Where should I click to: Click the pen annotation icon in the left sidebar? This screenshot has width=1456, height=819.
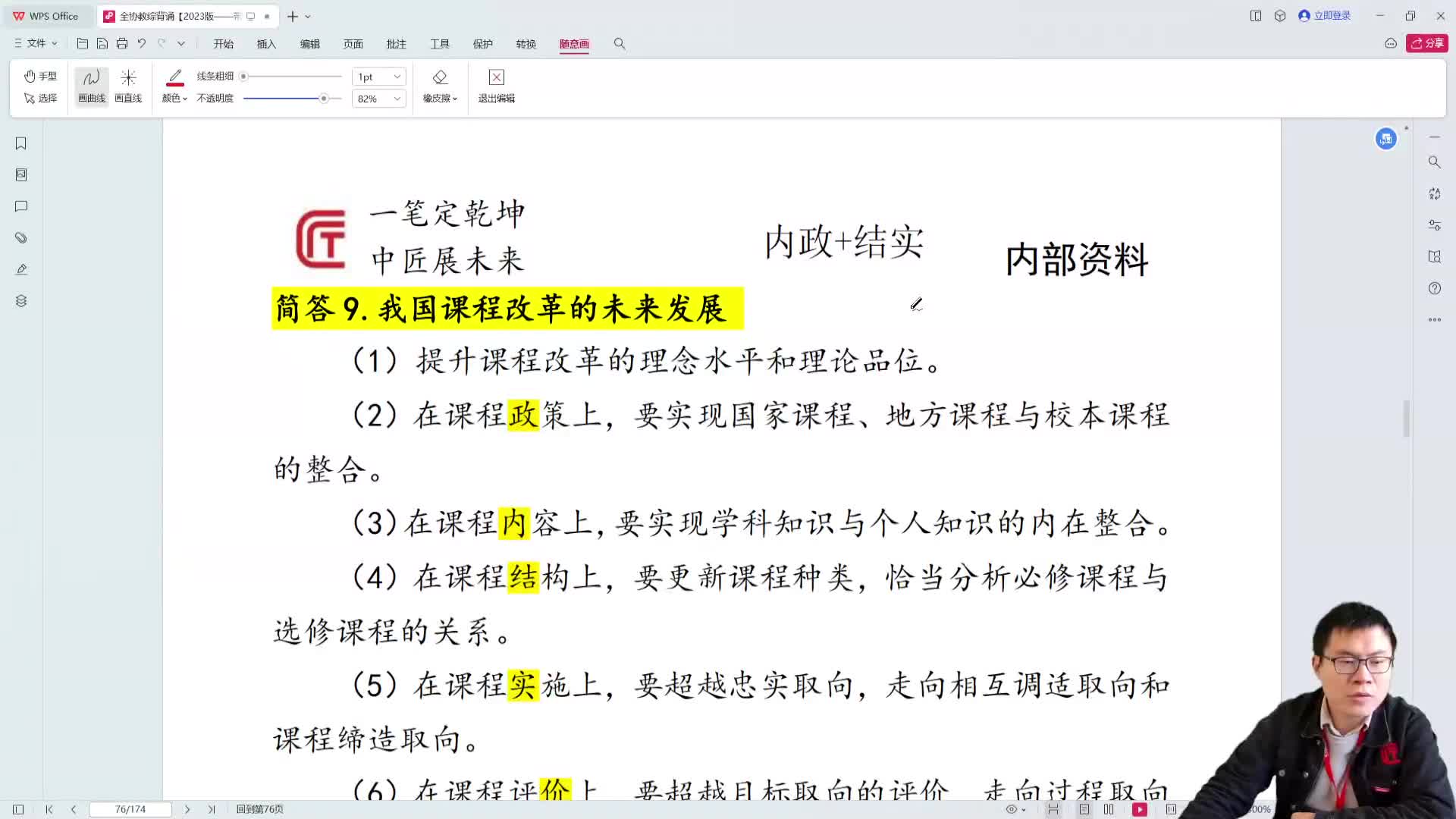[x=20, y=269]
